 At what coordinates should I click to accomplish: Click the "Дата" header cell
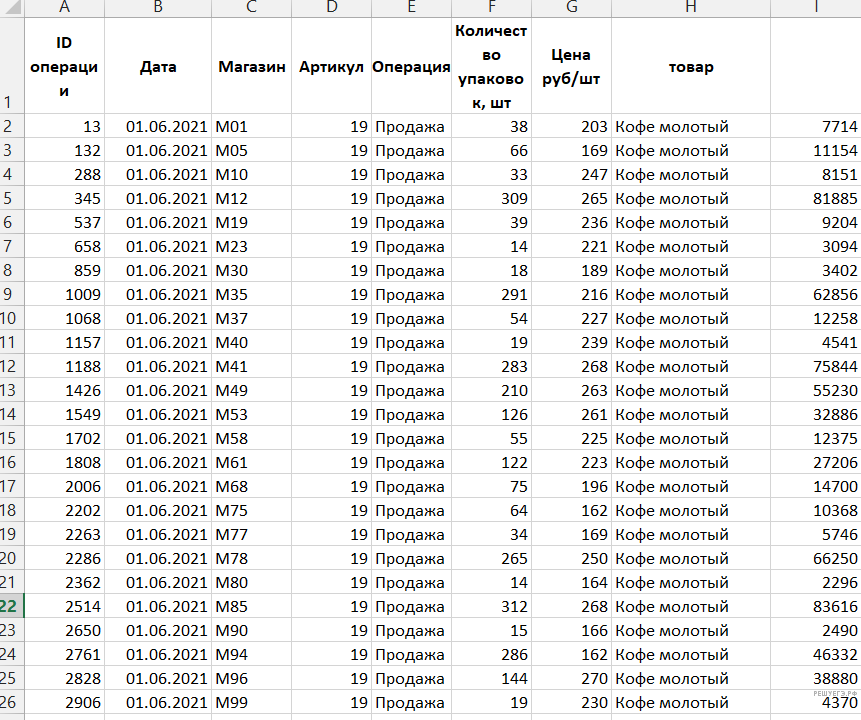click(158, 67)
